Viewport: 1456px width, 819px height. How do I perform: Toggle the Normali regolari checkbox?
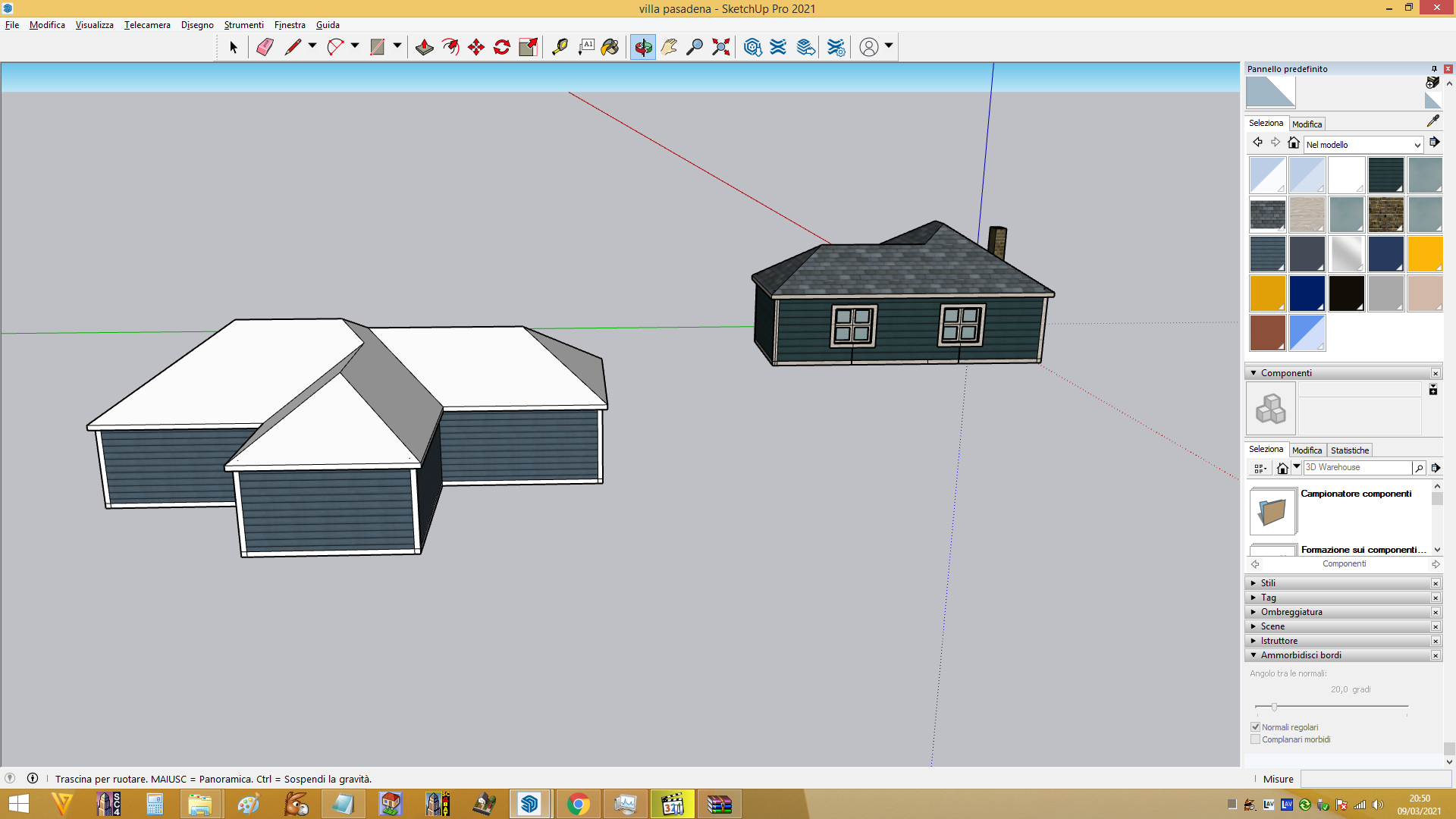point(1255,727)
